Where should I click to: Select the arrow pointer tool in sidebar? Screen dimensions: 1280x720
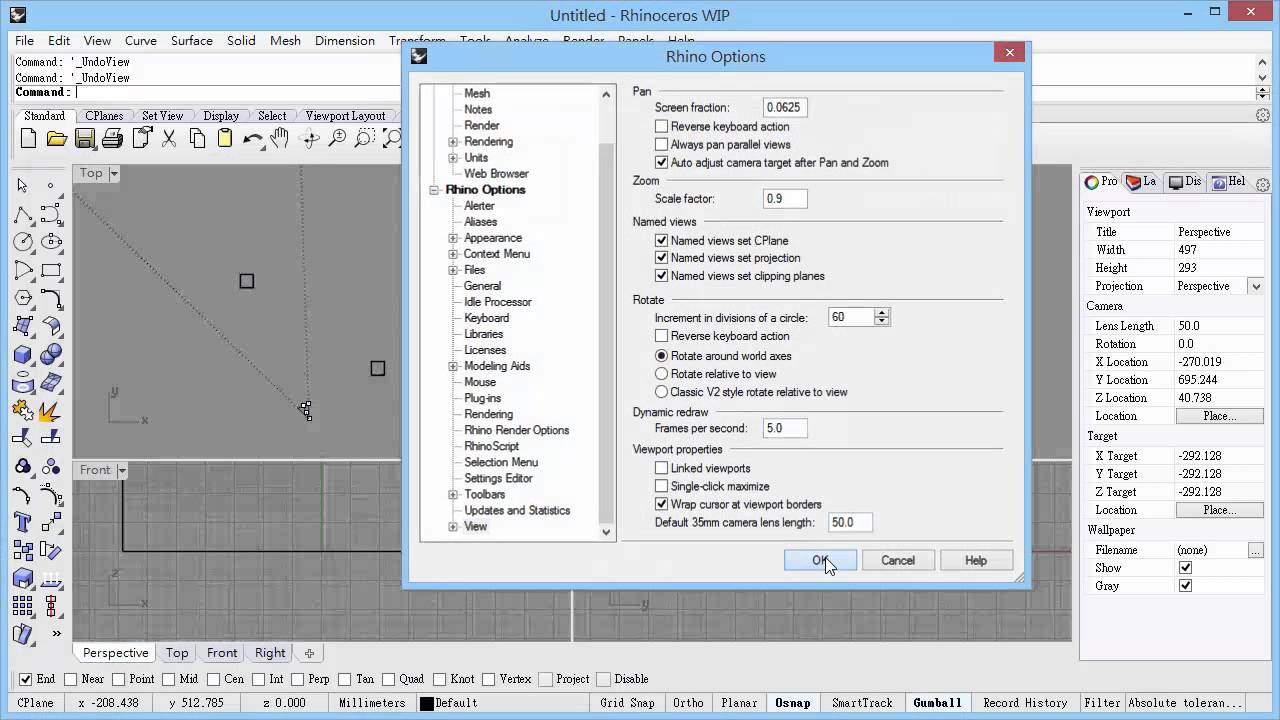pyautogui.click(x=22, y=185)
